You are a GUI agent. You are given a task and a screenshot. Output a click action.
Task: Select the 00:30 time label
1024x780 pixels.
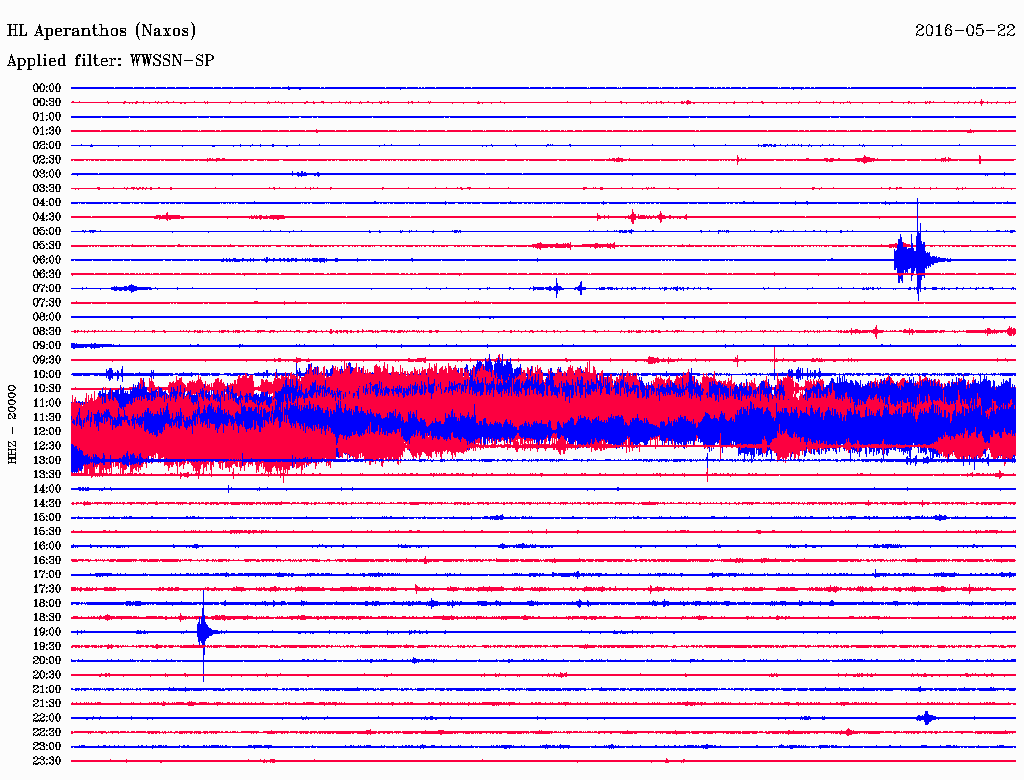(47, 102)
